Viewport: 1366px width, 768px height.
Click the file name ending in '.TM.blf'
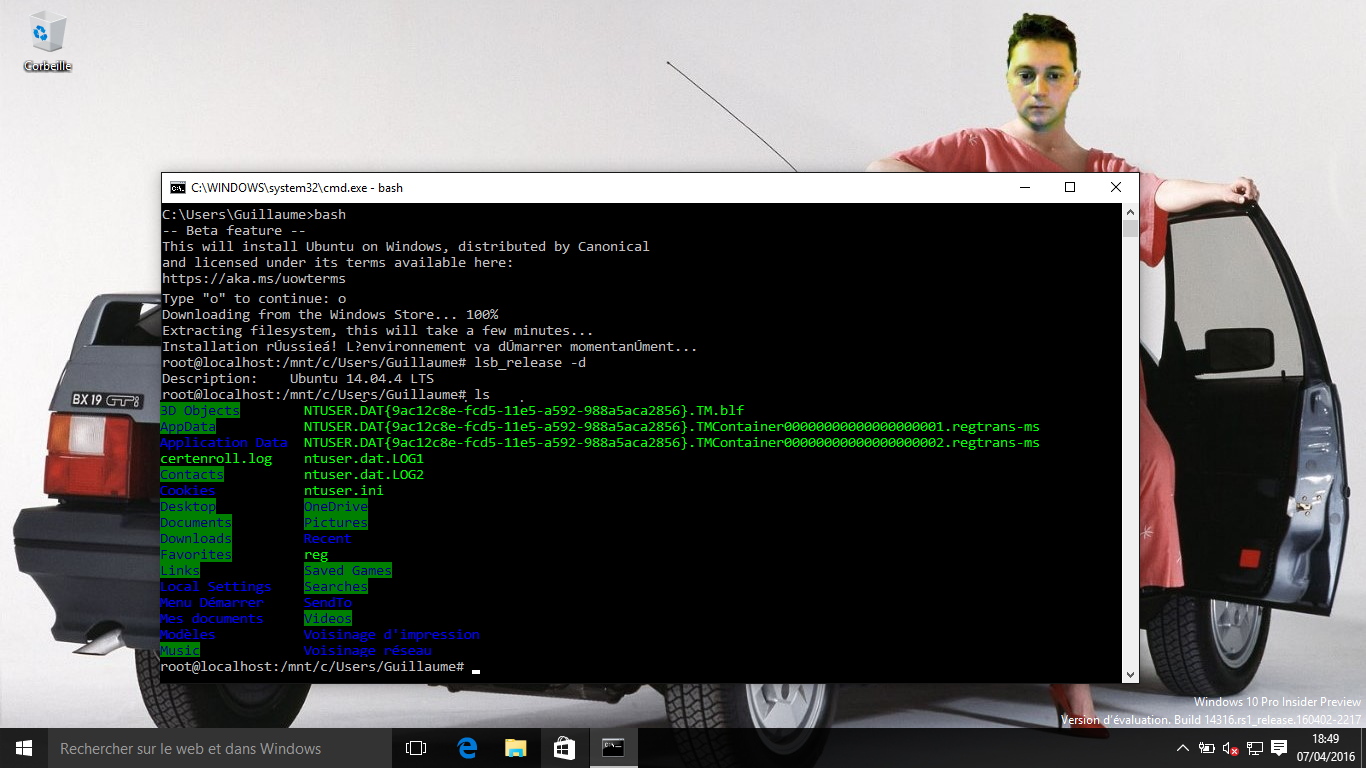(x=524, y=411)
